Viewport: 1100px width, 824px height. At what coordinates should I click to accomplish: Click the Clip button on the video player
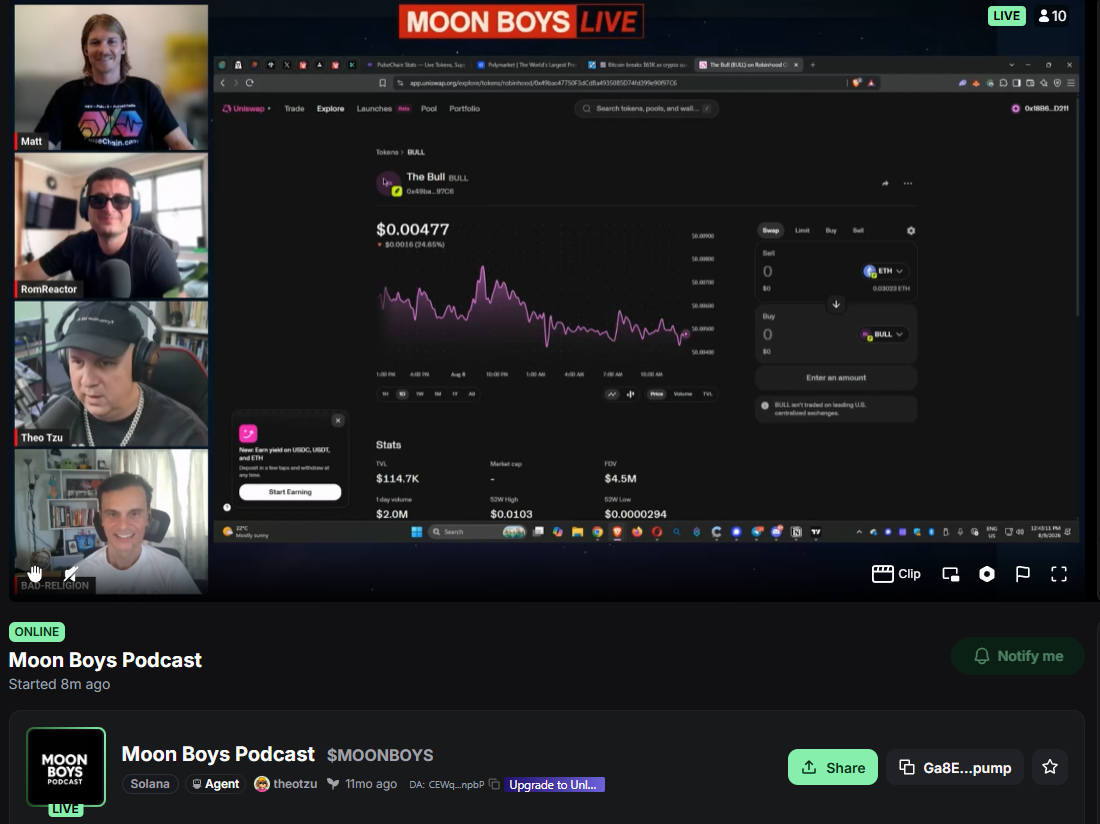[x=896, y=574]
